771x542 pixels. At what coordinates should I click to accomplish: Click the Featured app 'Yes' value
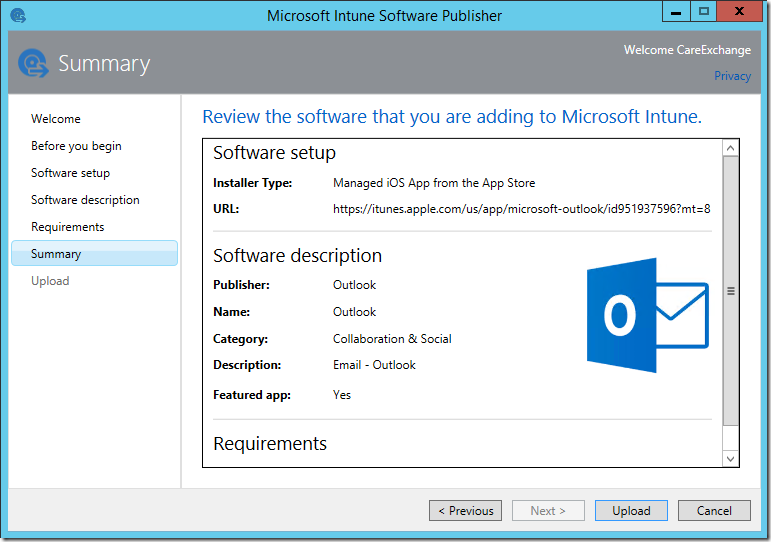pos(342,395)
